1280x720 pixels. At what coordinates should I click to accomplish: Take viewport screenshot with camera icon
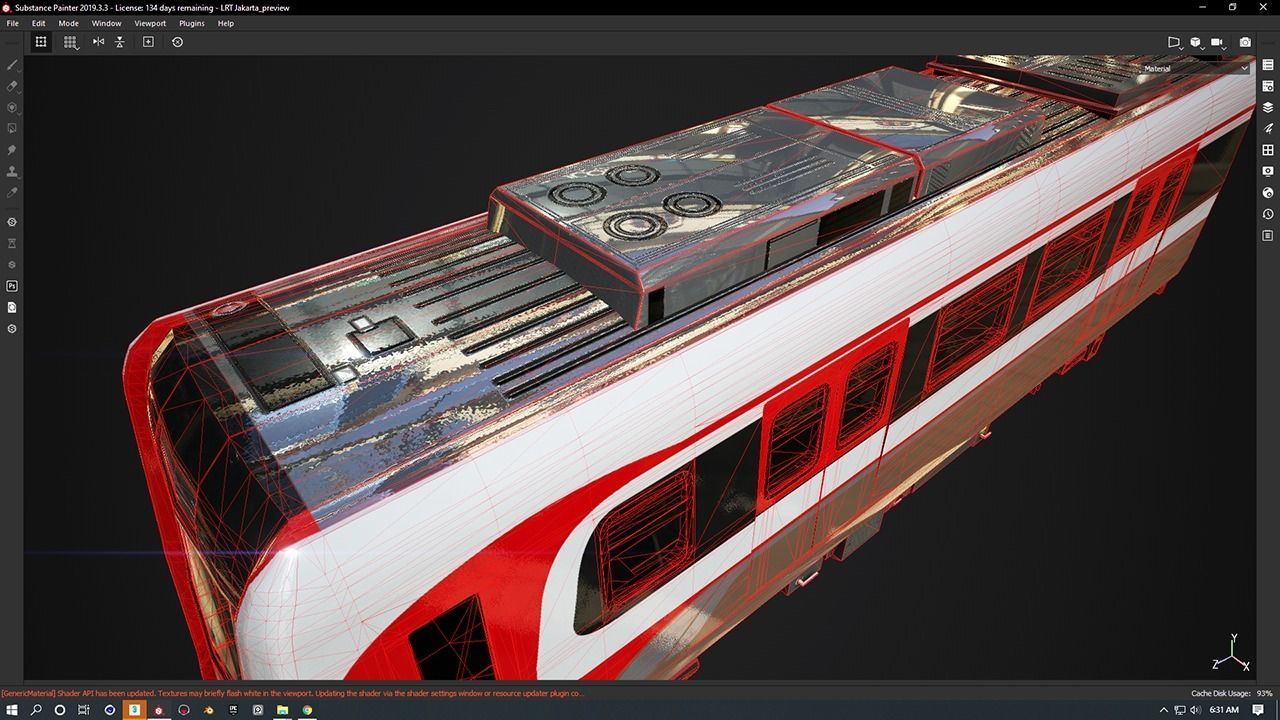coord(1245,42)
